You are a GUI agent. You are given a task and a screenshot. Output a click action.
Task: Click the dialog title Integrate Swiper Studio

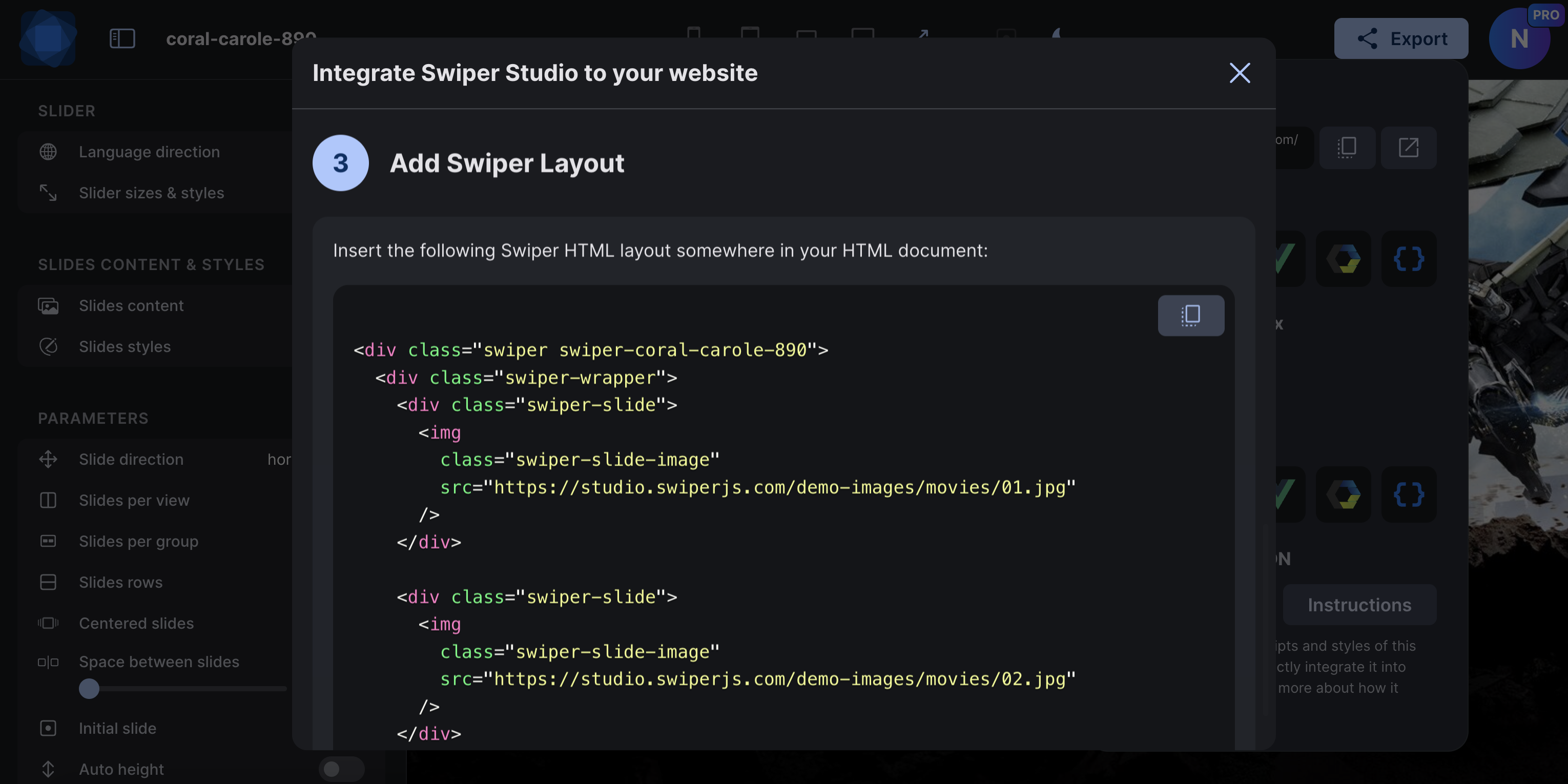[534, 72]
